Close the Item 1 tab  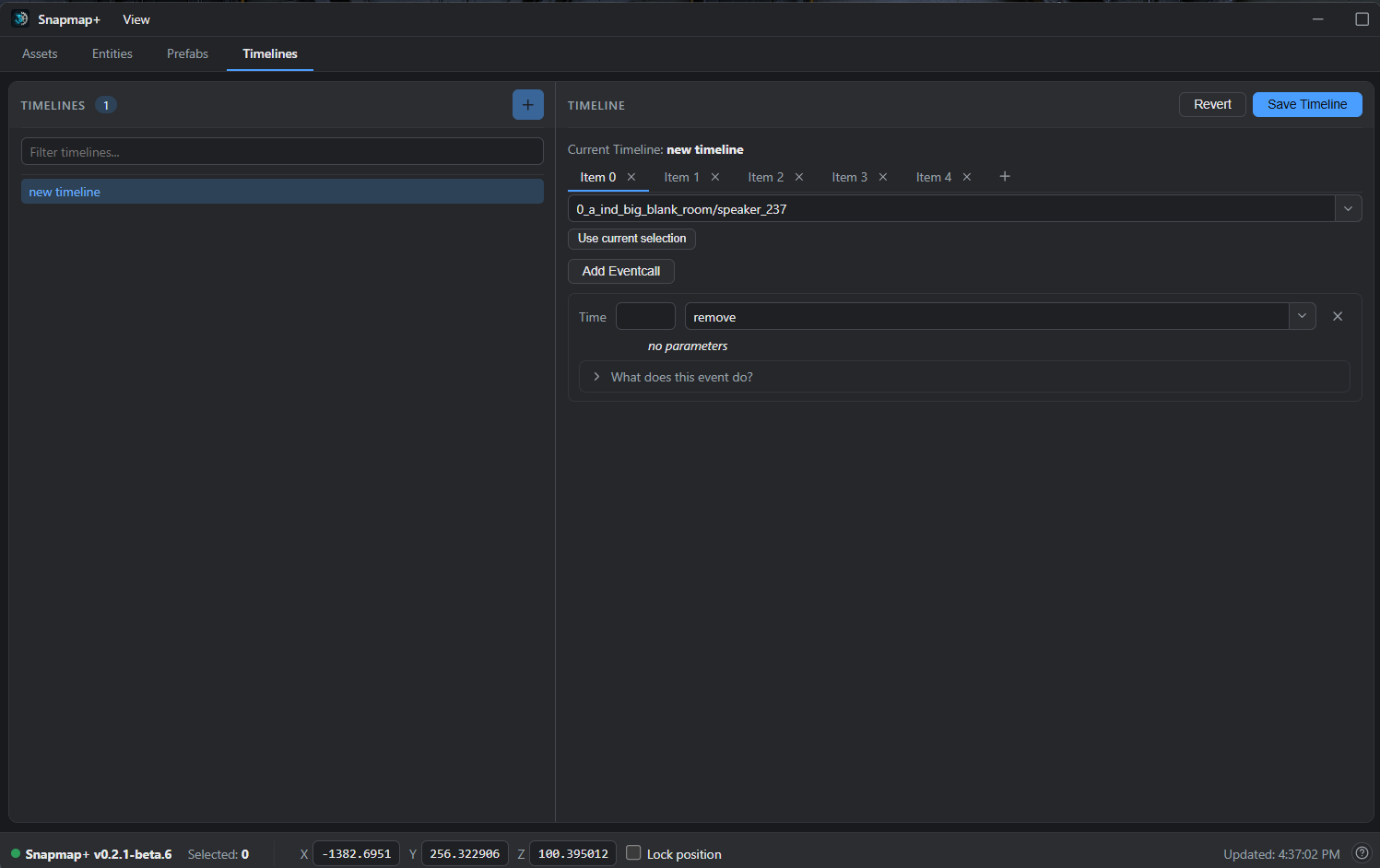tap(715, 177)
